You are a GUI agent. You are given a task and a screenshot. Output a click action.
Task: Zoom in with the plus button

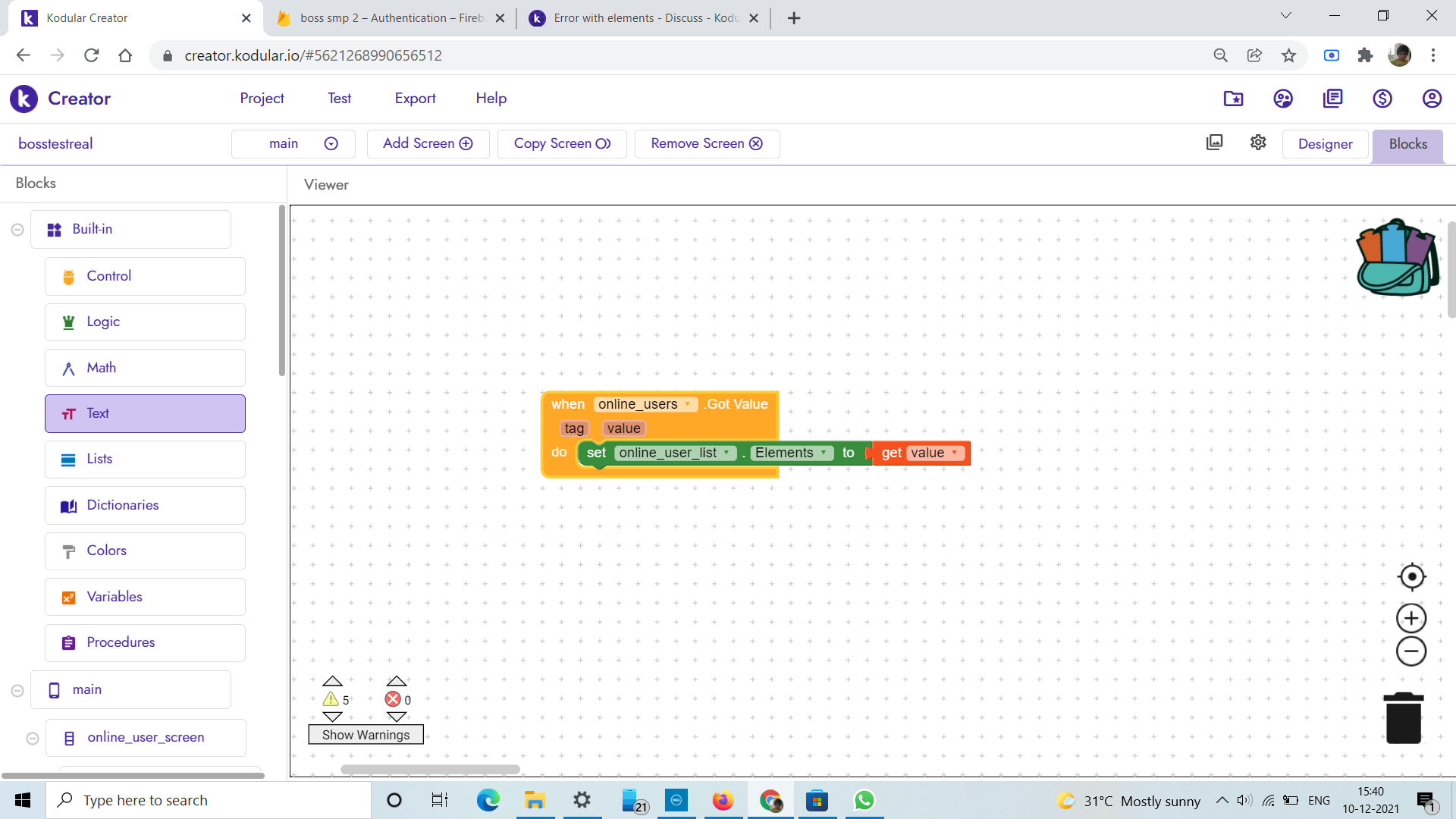[x=1411, y=619]
